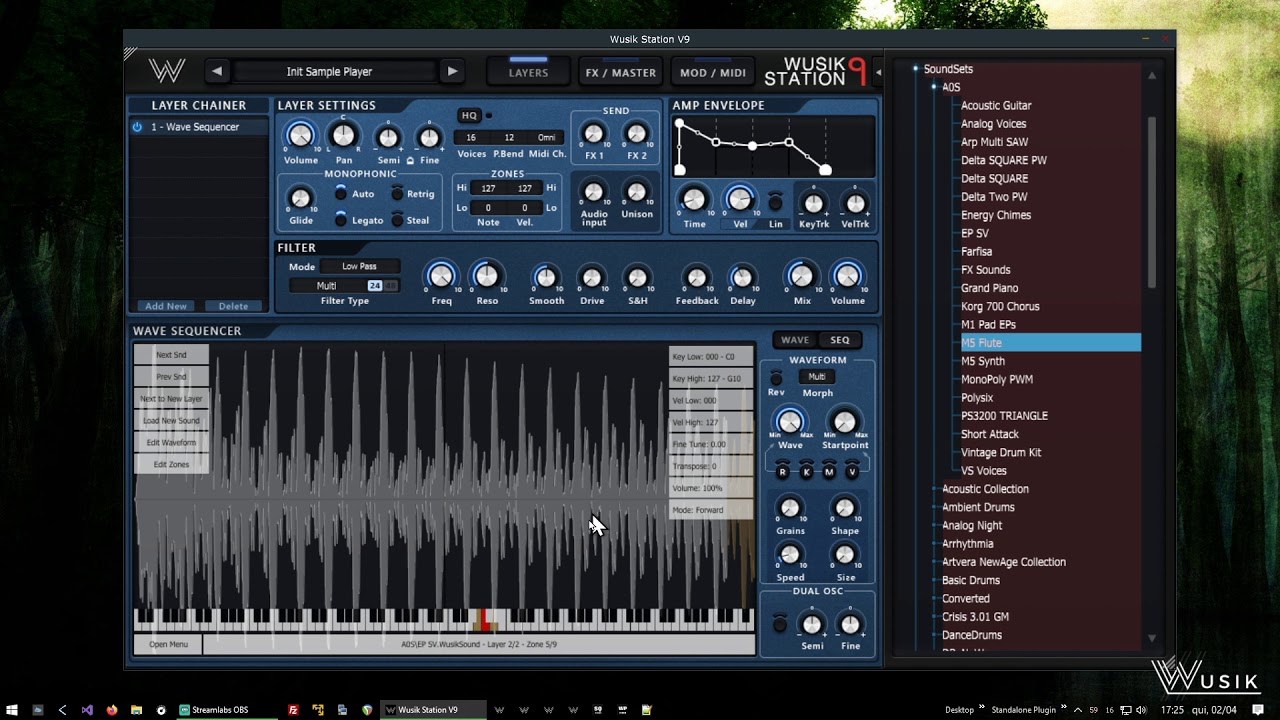Enable the HQ mode indicator

(x=489, y=115)
